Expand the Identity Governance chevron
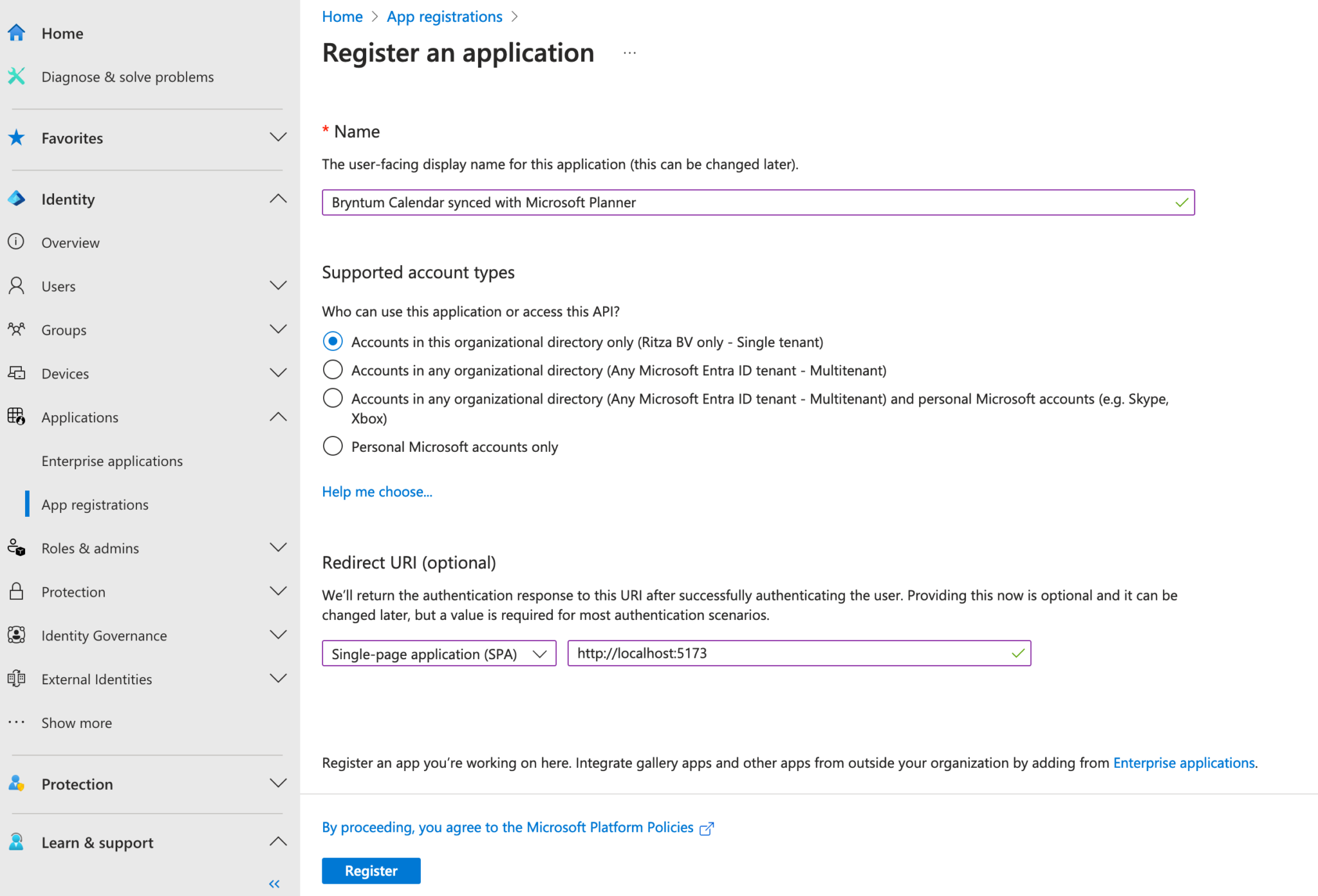This screenshot has height=896, width=1318. pyautogui.click(x=278, y=635)
